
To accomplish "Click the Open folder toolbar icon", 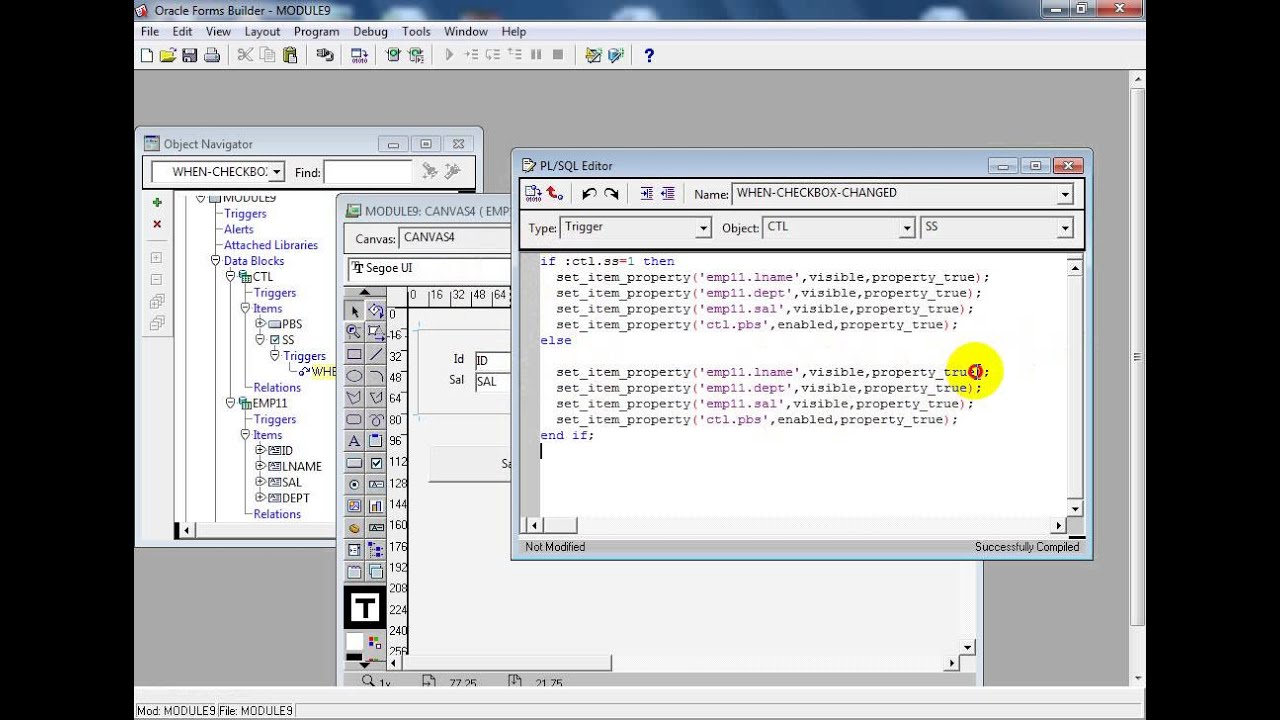I will coord(168,55).
